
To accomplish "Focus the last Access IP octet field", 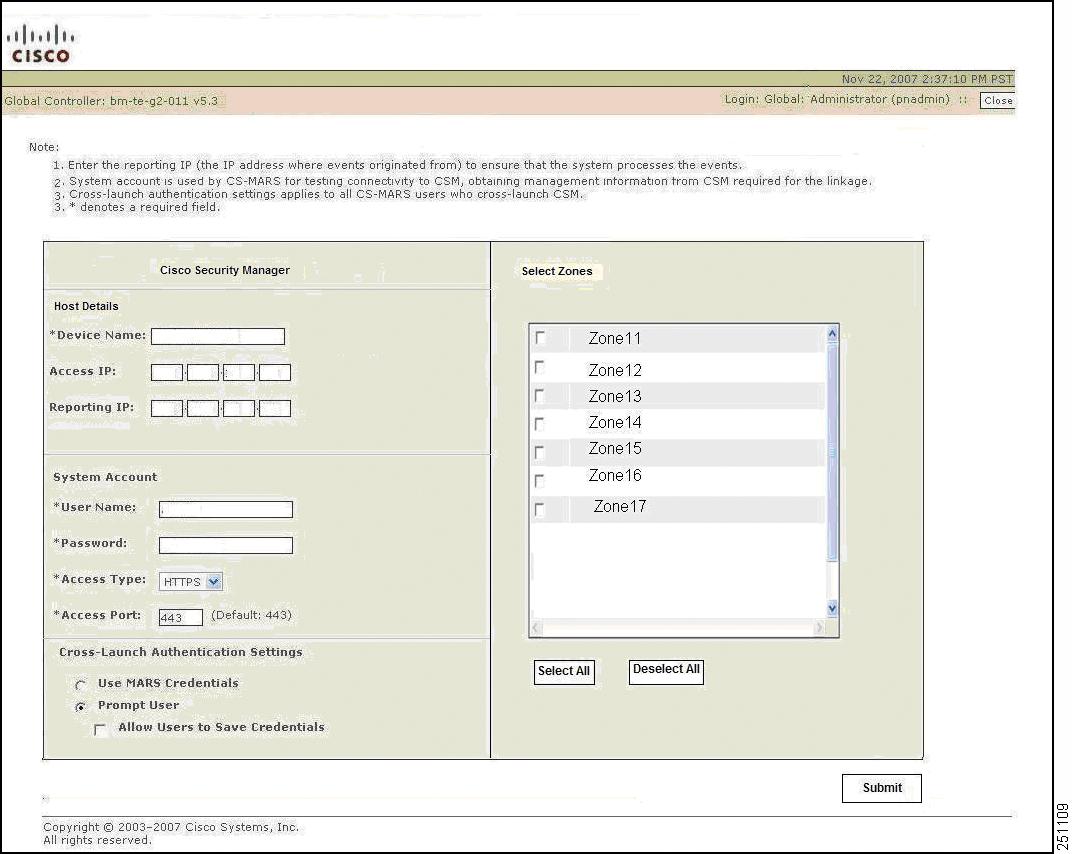I will [275, 373].
